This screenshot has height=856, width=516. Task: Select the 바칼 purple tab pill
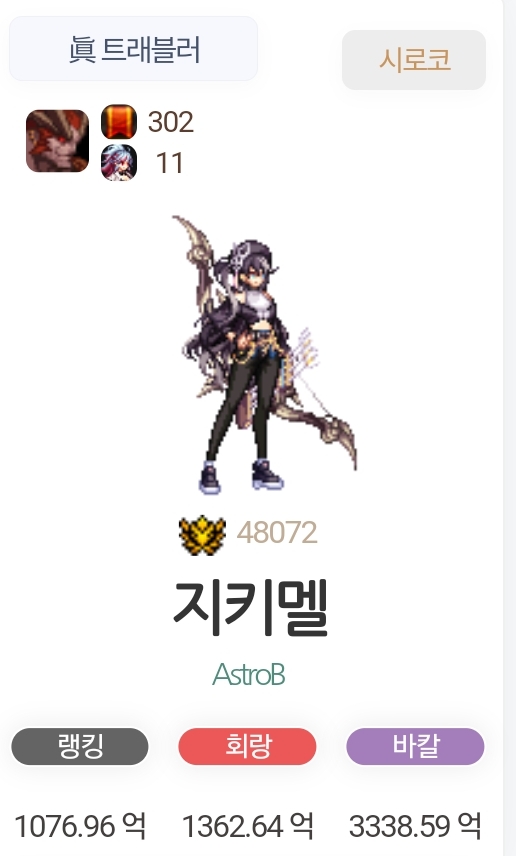pyautogui.click(x=415, y=746)
